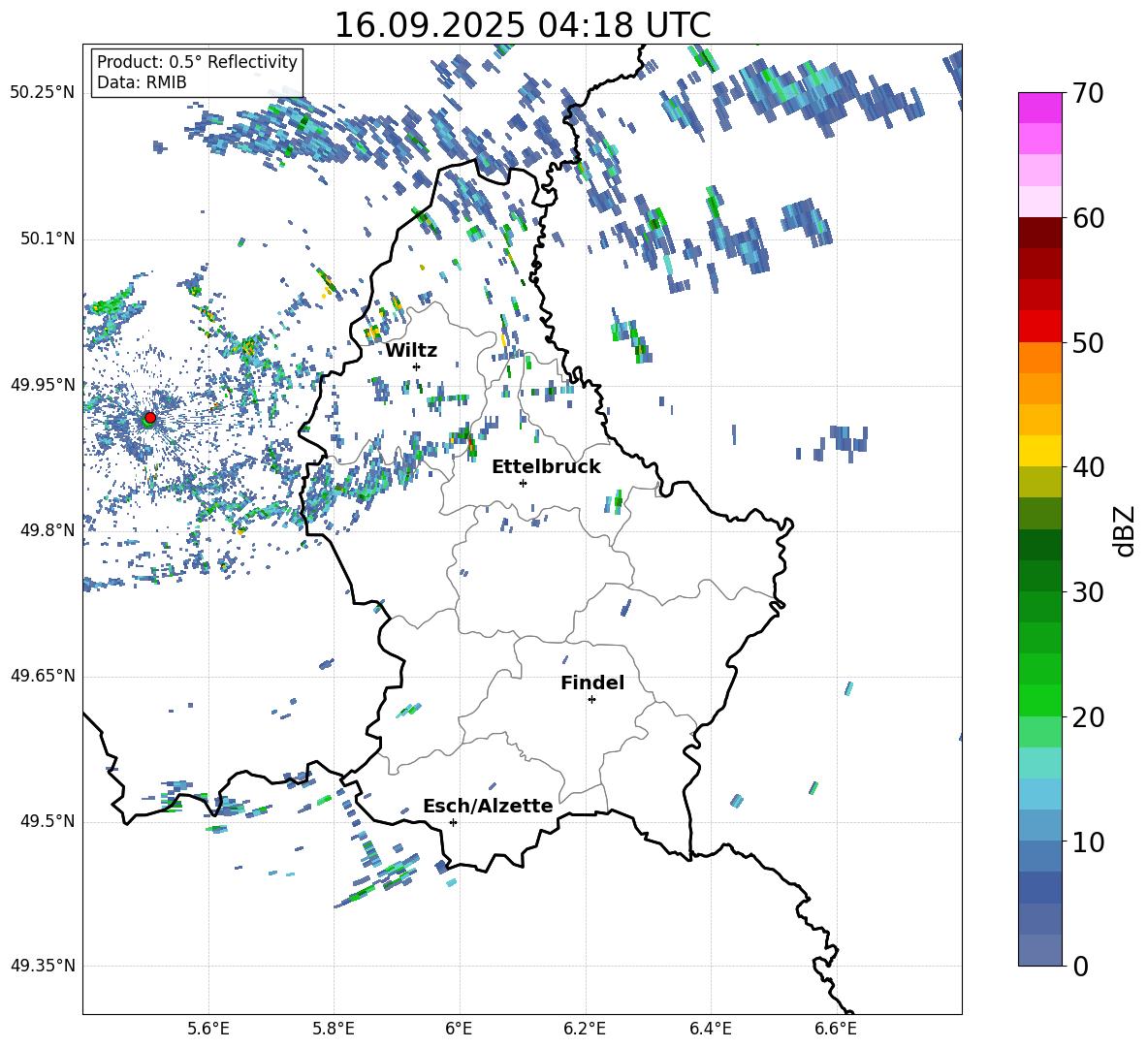Click the Wiltz city label

click(411, 350)
